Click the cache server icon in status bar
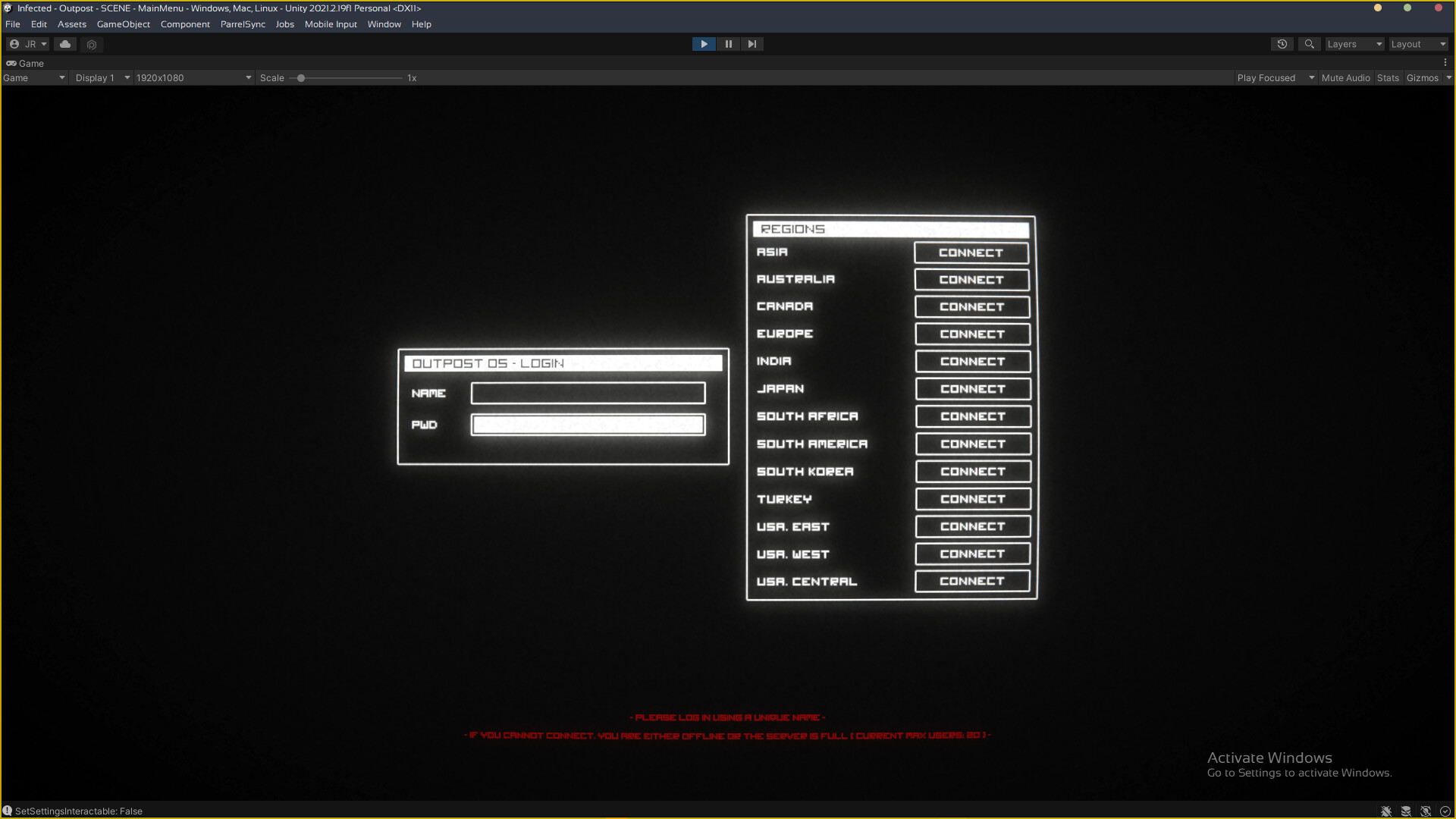Image resolution: width=1456 pixels, height=819 pixels. (x=1406, y=811)
